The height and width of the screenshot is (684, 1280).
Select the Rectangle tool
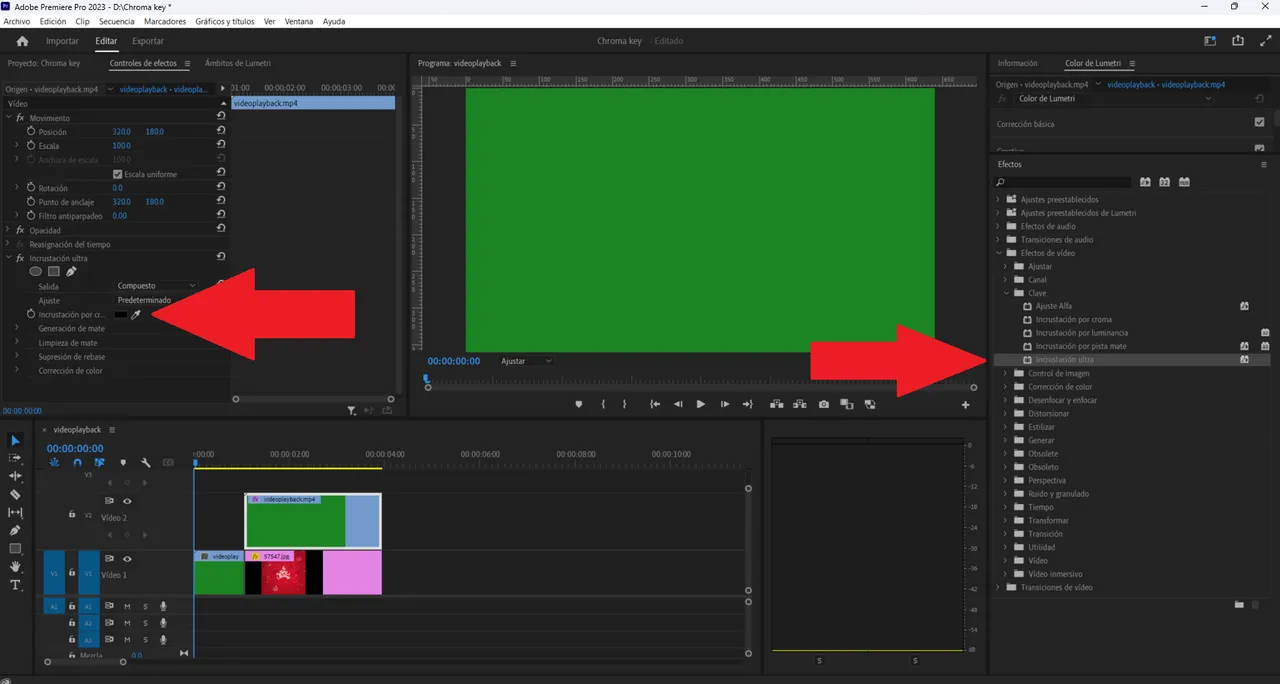(15, 549)
